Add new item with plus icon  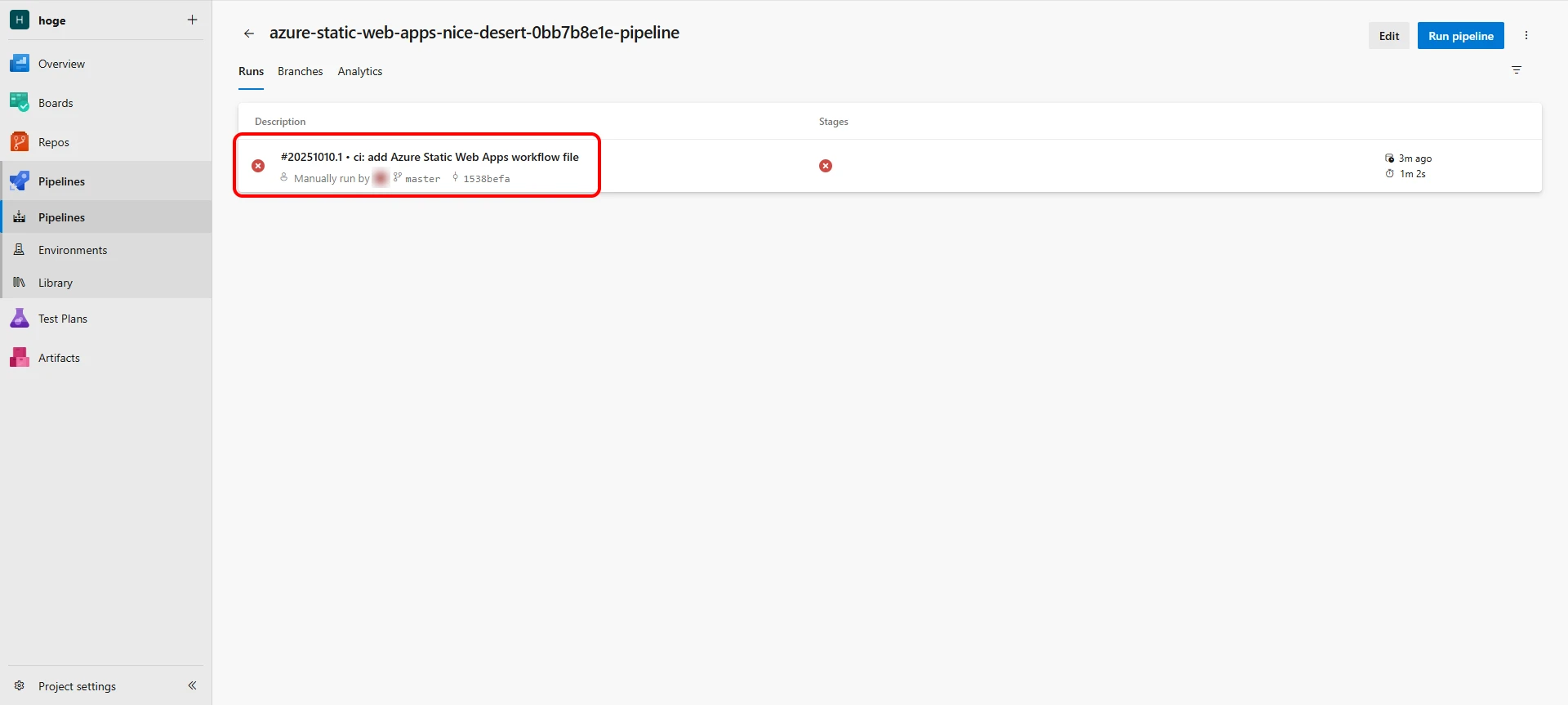pyautogui.click(x=193, y=20)
